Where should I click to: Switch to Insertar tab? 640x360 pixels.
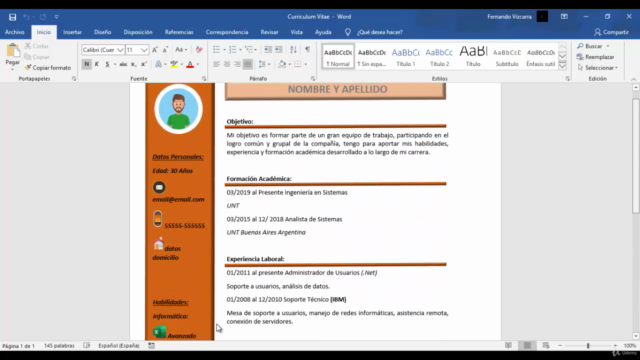(72, 32)
